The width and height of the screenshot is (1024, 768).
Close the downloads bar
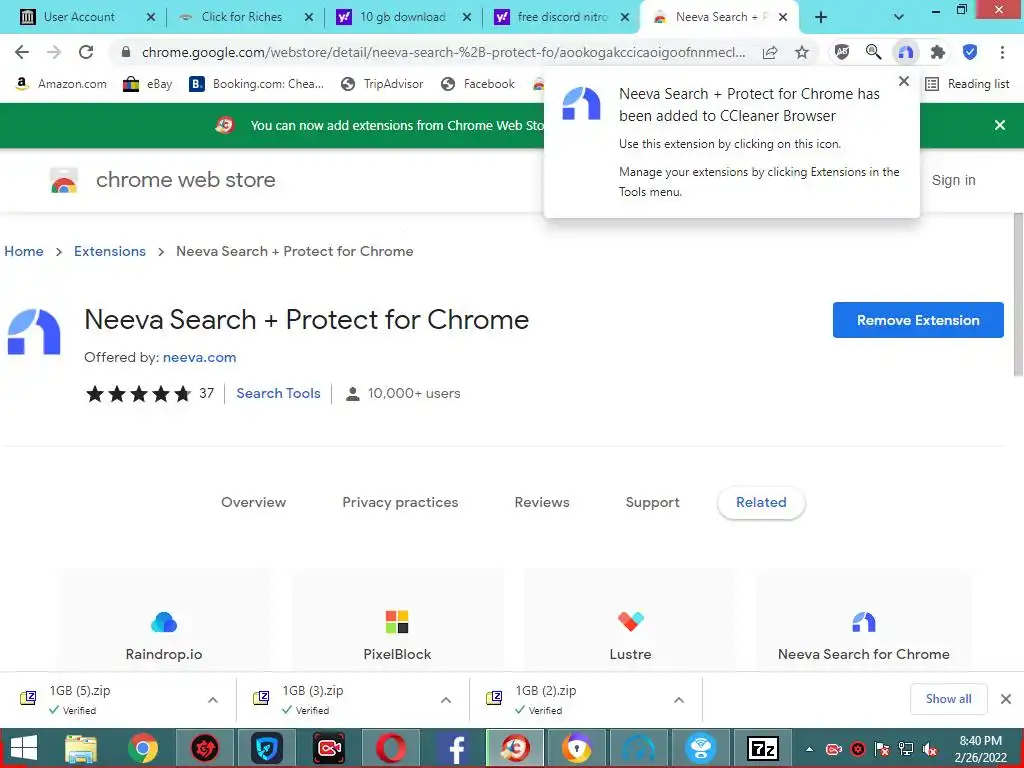click(1006, 699)
